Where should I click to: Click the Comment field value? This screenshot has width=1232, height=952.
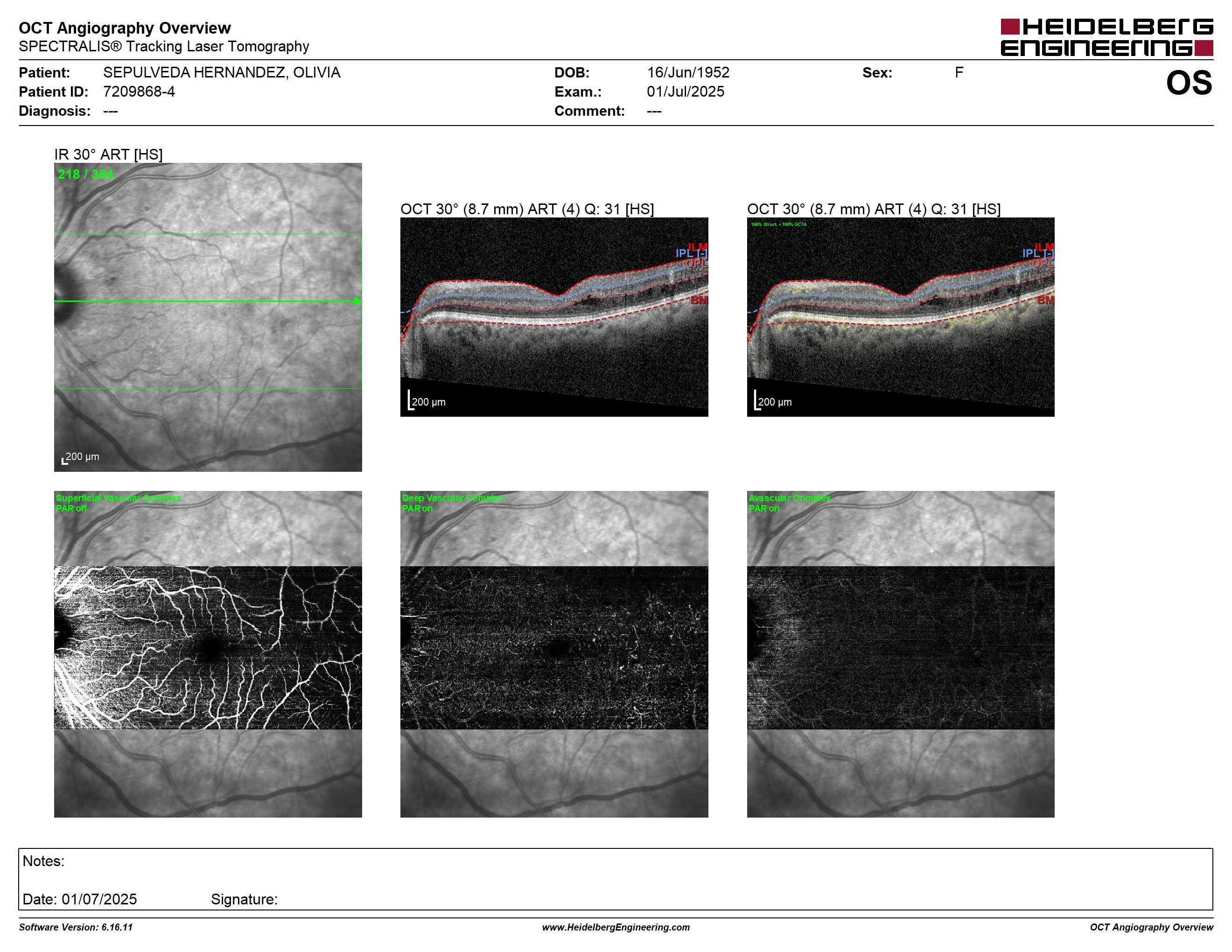654,111
